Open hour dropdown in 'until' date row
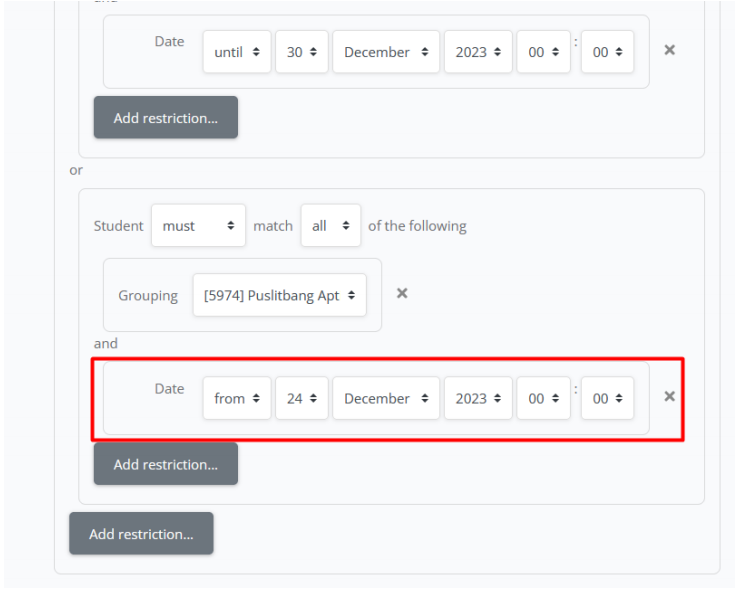Viewport: 745px width, 598px height. point(544,52)
